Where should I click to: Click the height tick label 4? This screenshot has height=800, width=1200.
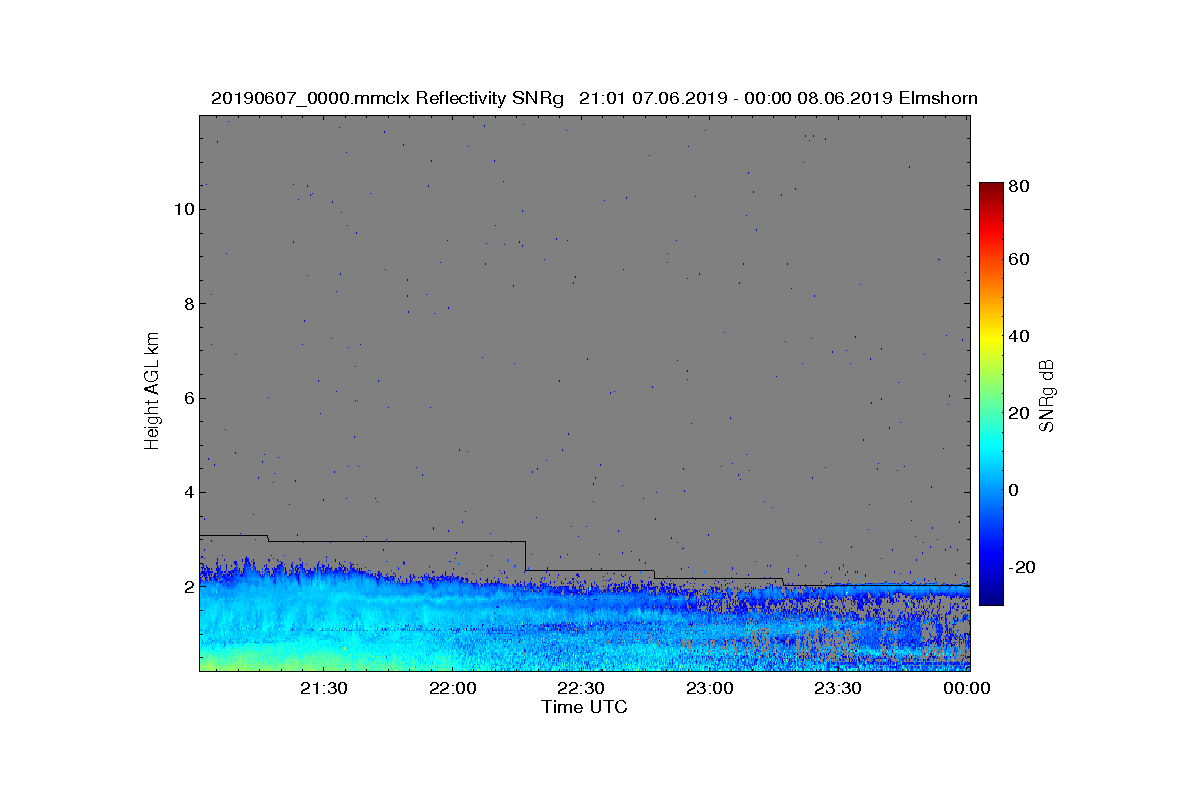187,492
